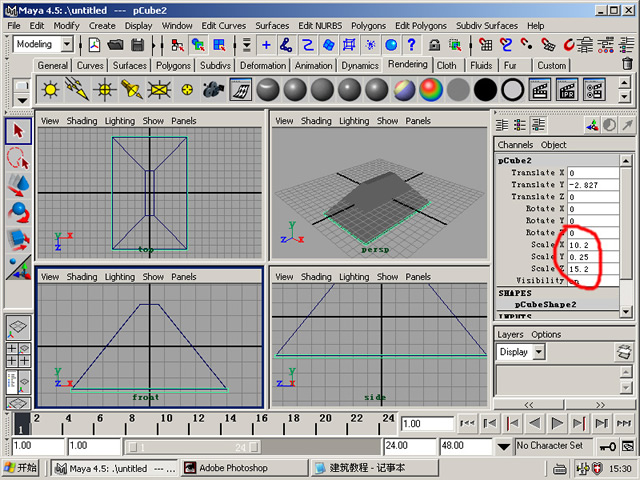This screenshot has width=640, height=480.
Task: Create an ambient light from shelf
Action: pyautogui.click(x=51, y=89)
